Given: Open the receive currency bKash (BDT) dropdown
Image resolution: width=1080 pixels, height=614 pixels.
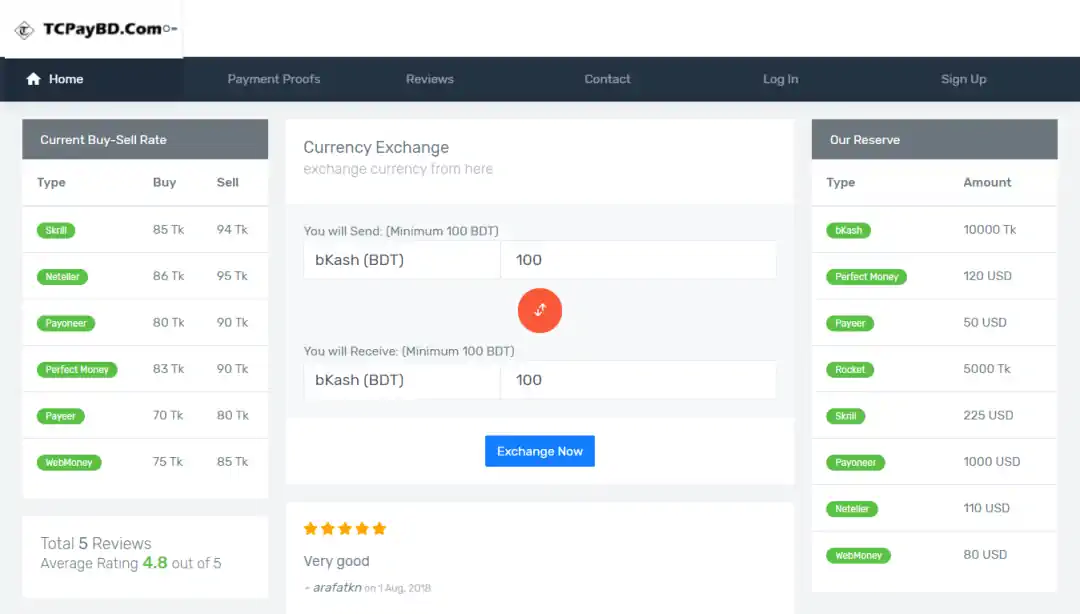Looking at the screenshot, I should tap(401, 380).
